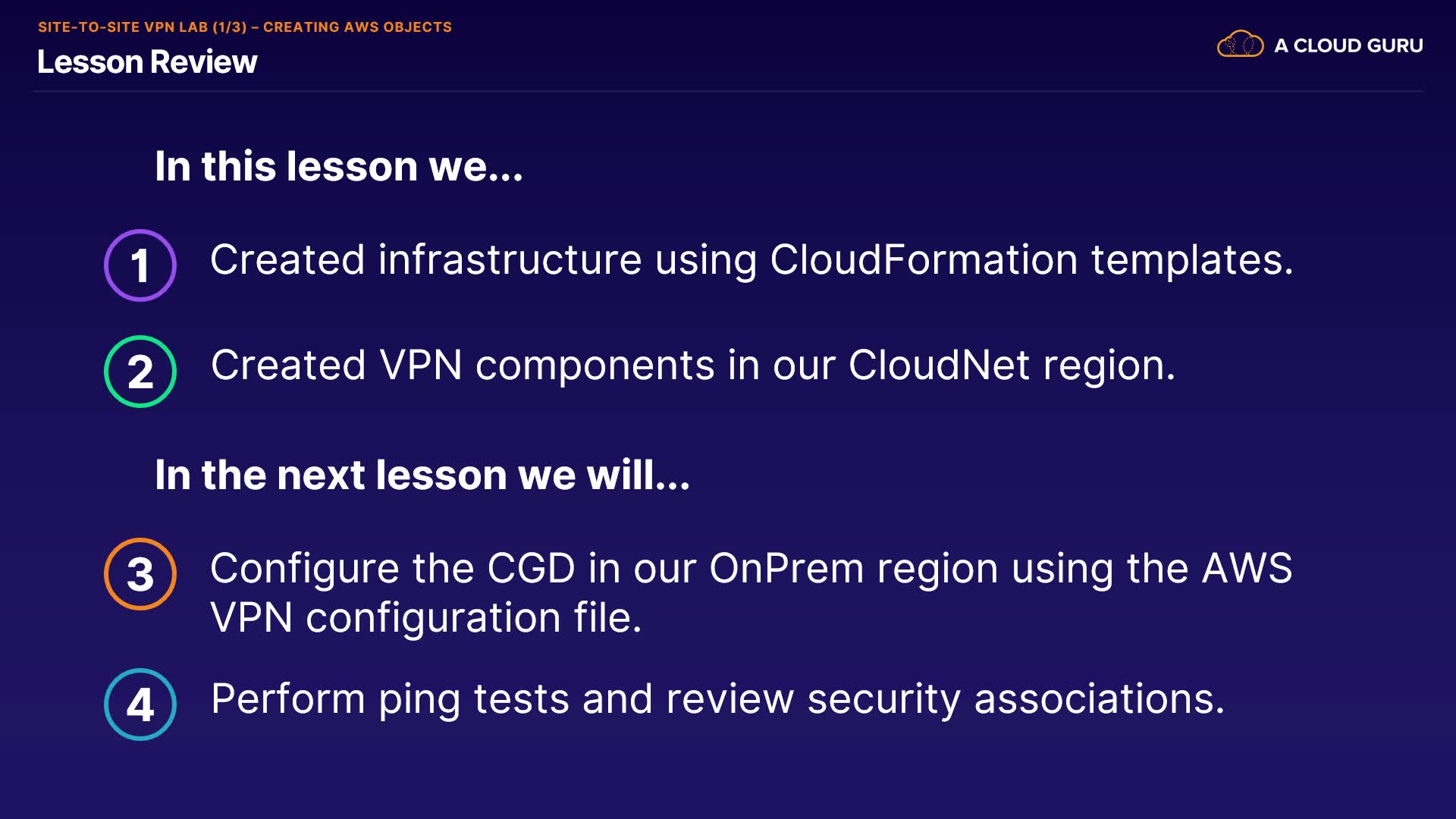Click the words "security associations" in item four
This screenshot has width=1456, height=819.
click(x=1015, y=698)
